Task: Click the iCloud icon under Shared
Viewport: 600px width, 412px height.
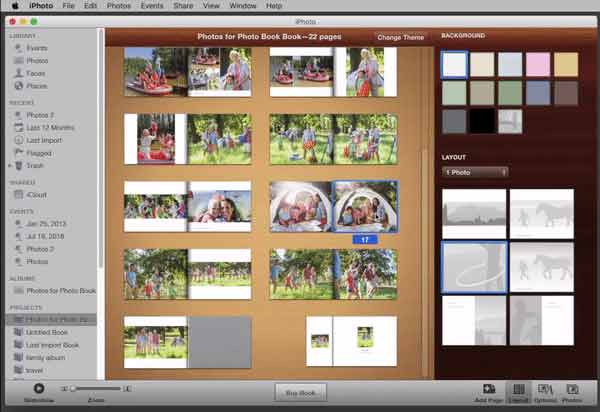Action: 18,195
